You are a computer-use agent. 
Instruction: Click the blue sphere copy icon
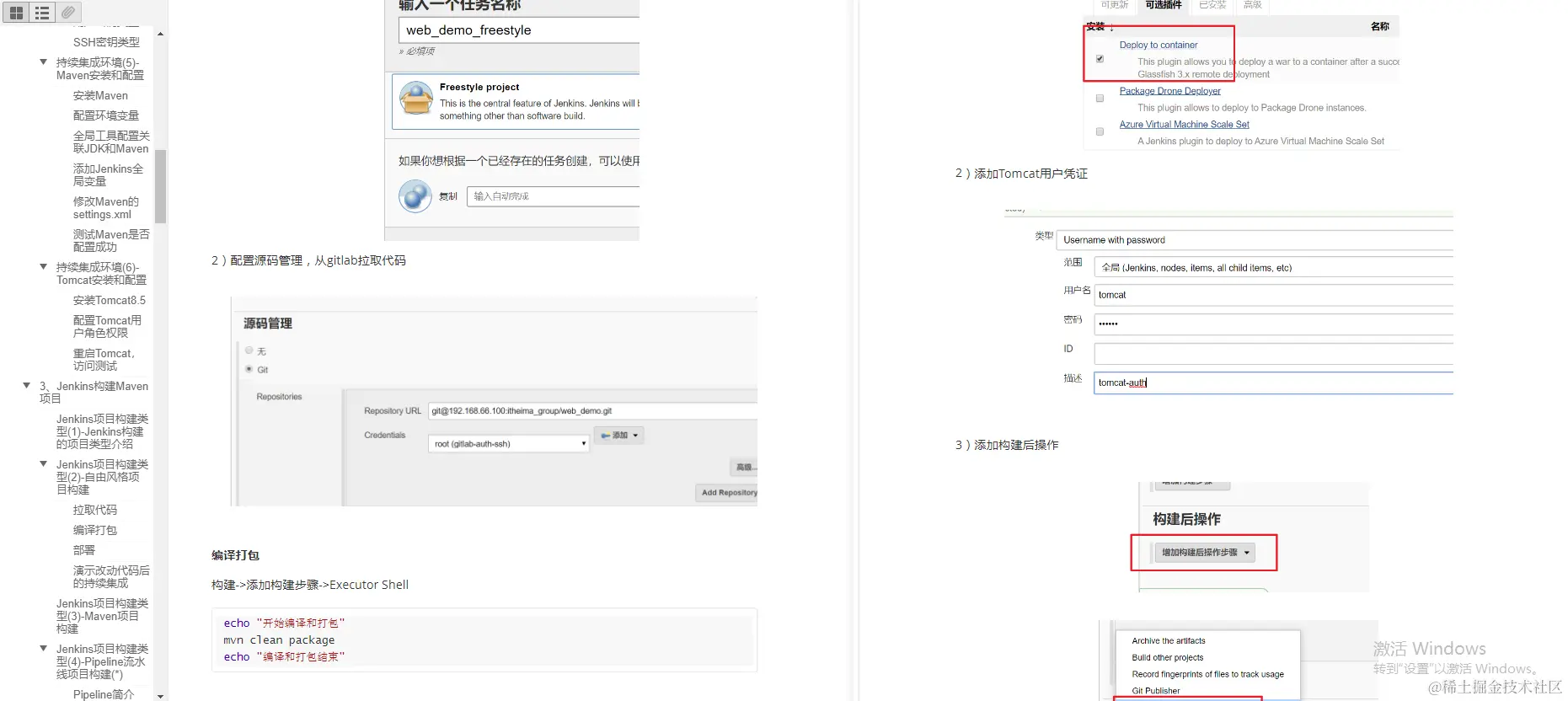coord(415,196)
